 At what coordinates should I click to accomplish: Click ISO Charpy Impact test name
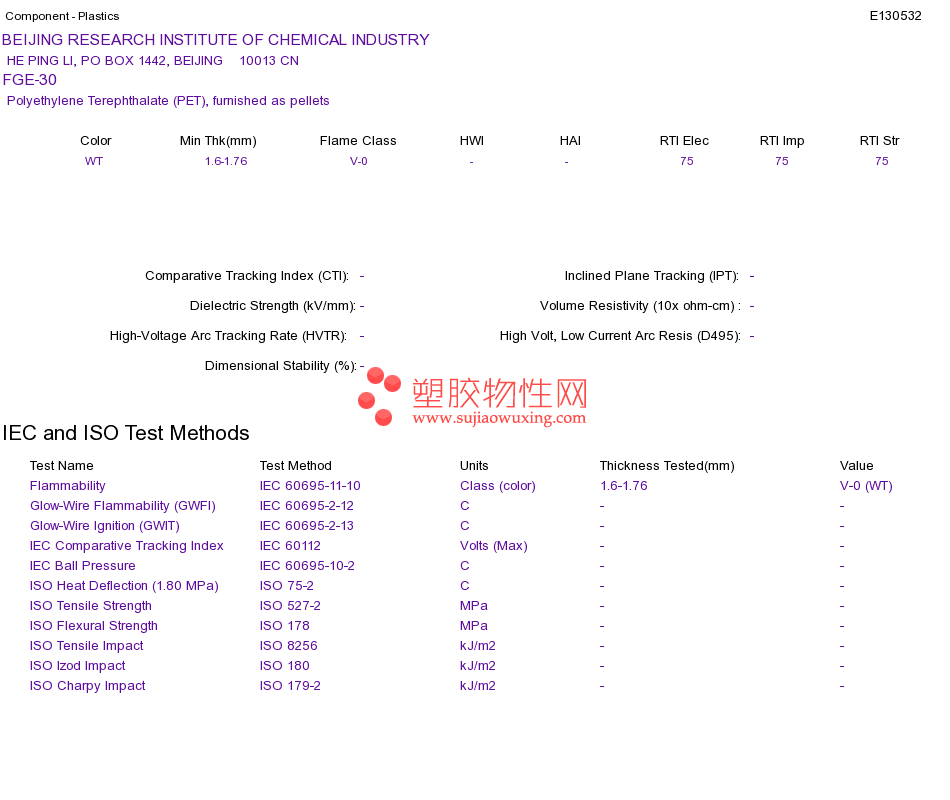[87, 686]
